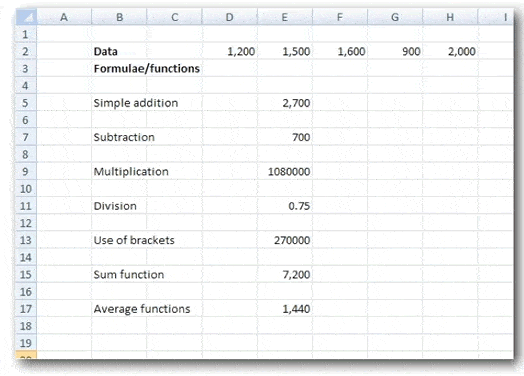Select column H header

(450, 17)
